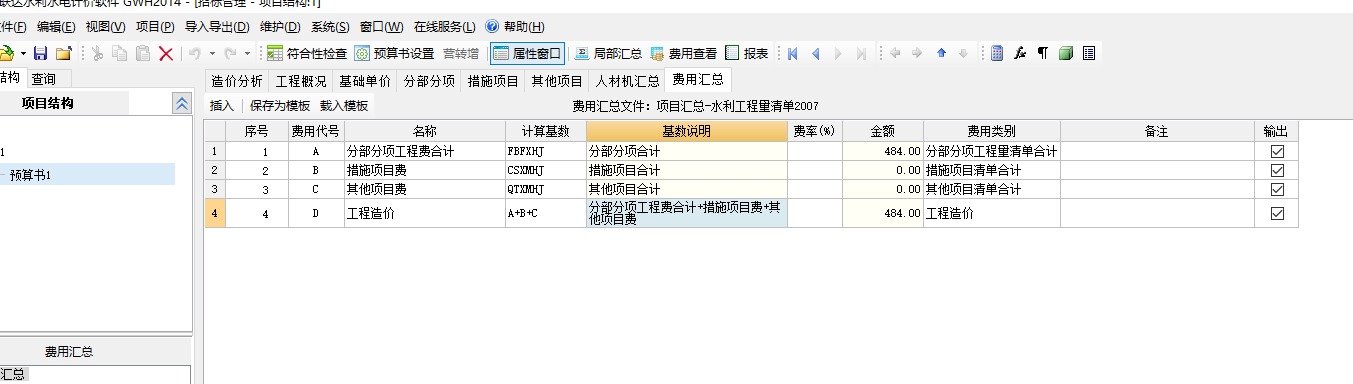The image size is (1353, 384).
Task: Click the Copy icon in the toolbar
Action: pos(120,53)
